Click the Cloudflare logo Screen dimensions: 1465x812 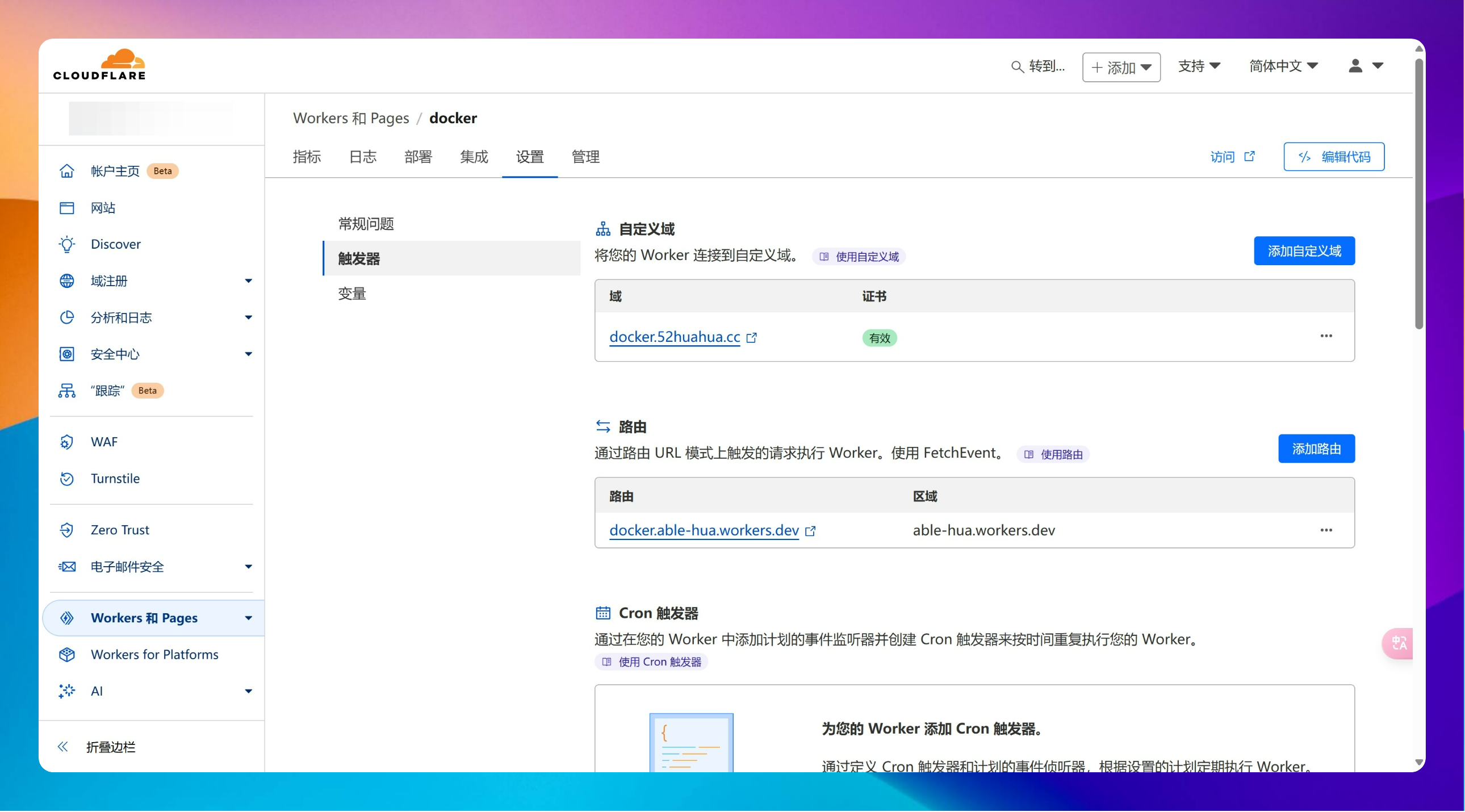coord(99,65)
